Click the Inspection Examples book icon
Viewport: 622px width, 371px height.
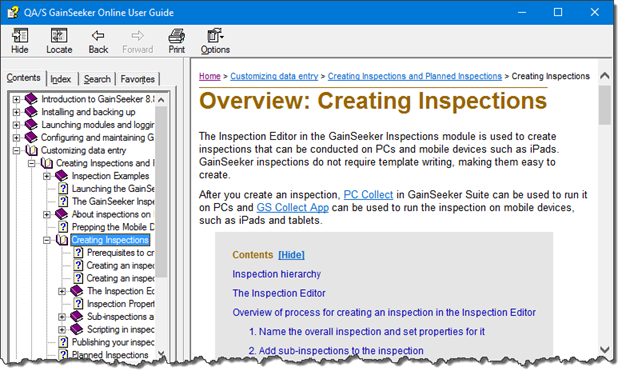(x=61, y=175)
